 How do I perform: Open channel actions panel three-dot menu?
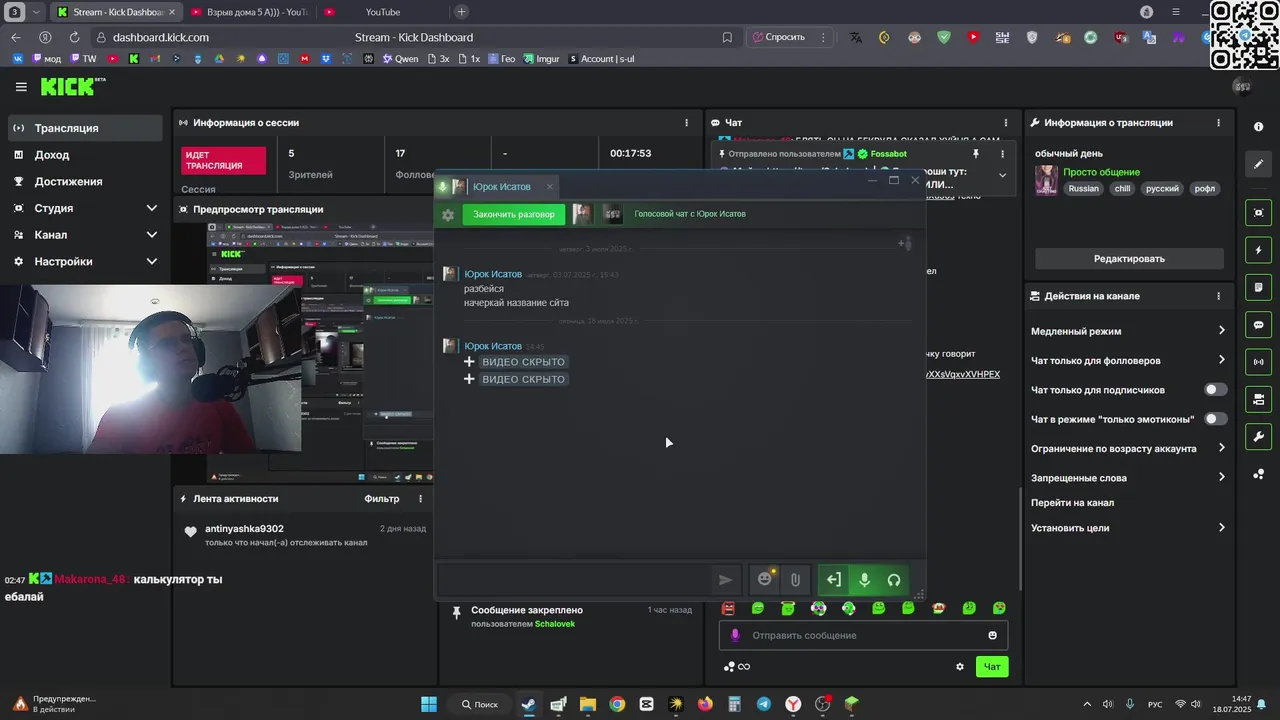pyautogui.click(x=1218, y=296)
